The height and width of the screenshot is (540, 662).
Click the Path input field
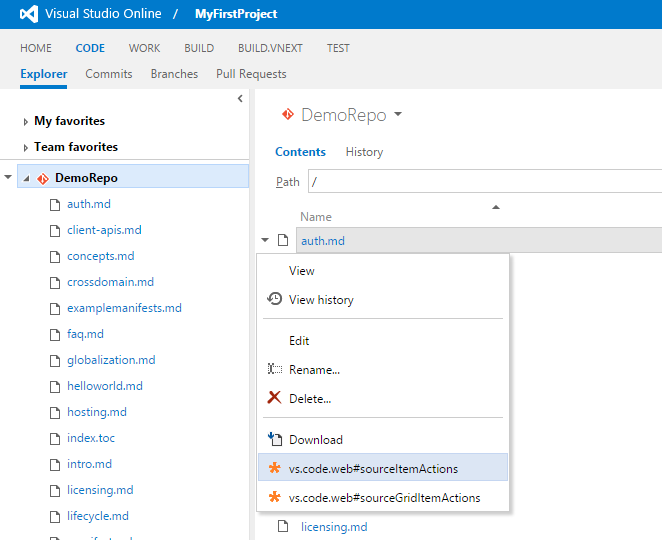485,181
